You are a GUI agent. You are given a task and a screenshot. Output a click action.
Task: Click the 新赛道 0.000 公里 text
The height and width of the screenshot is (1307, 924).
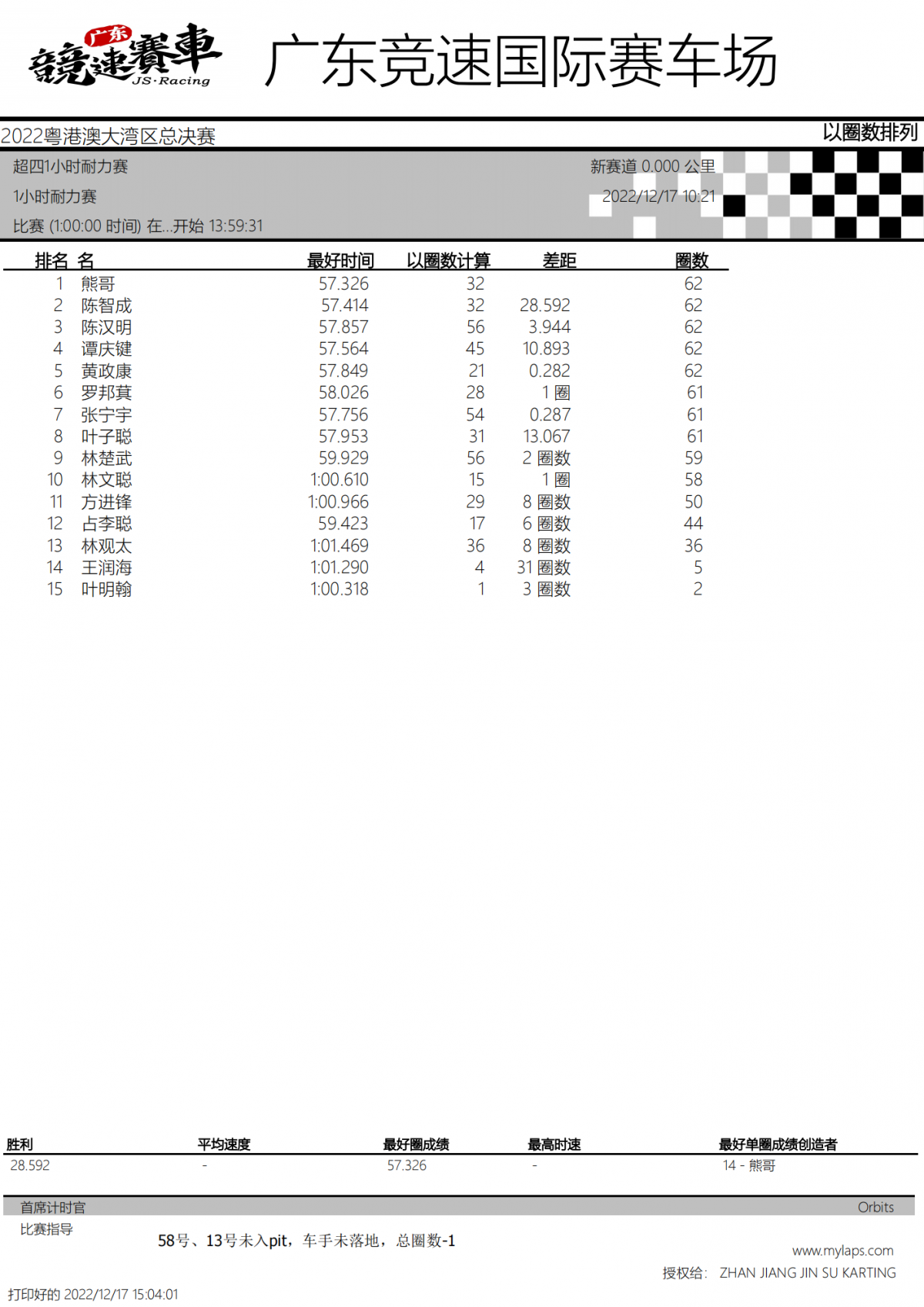click(x=652, y=166)
